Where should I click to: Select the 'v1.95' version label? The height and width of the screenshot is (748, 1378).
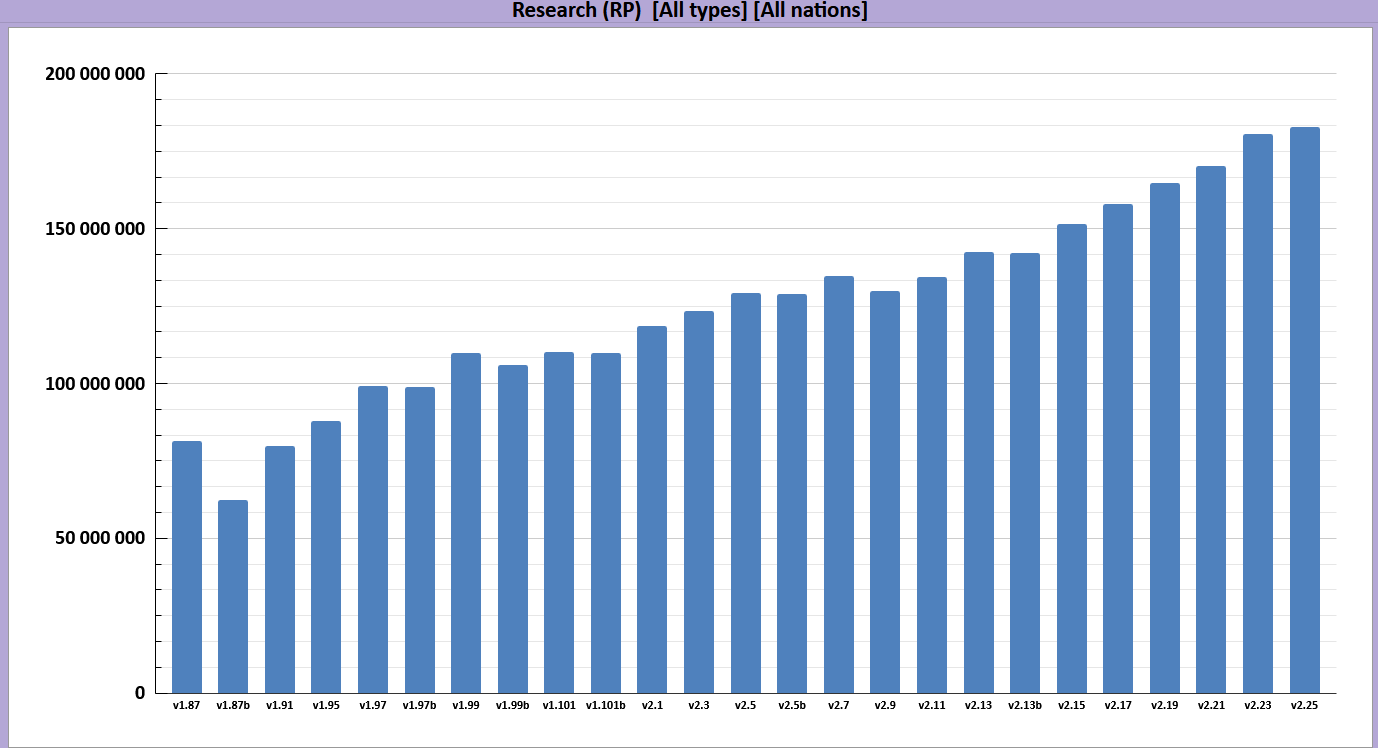(x=326, y=706)
